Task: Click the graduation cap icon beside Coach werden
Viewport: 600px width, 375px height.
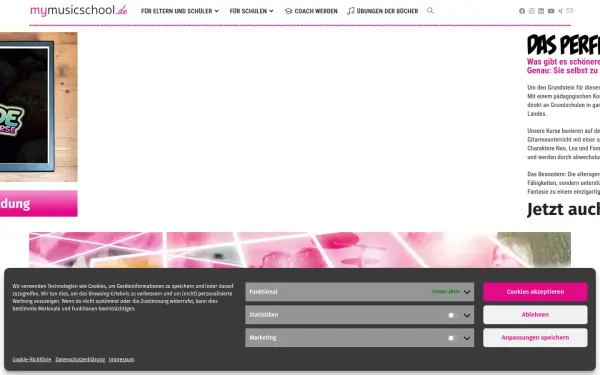Action: click(289, 11)
